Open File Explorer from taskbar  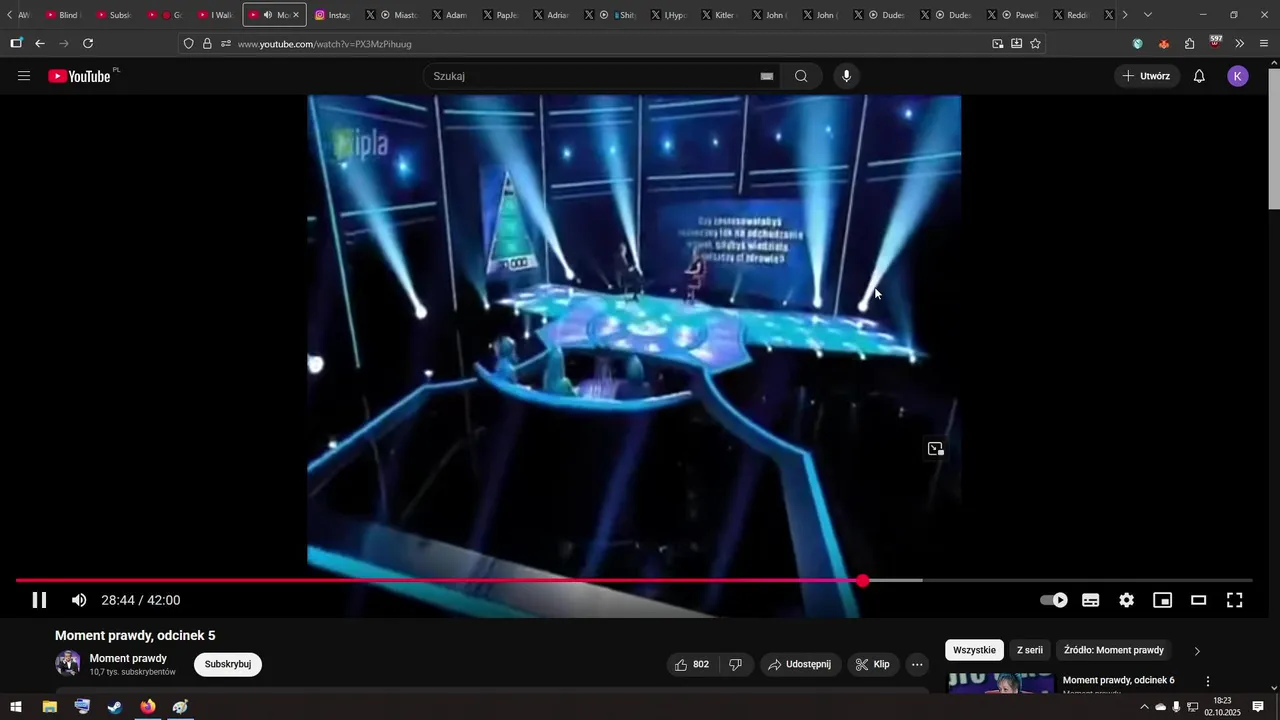pos(49,707)
